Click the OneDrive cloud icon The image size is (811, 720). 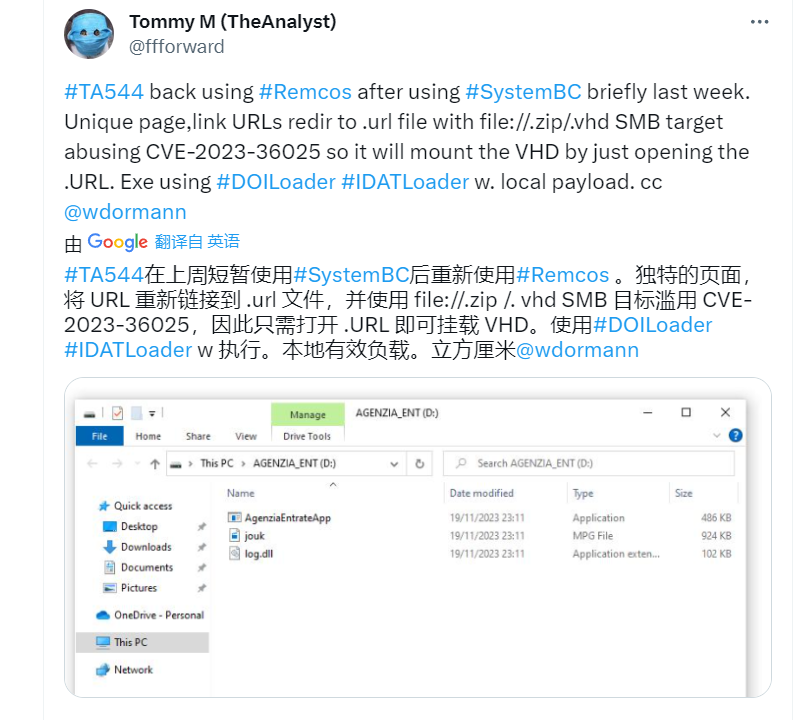pyautogui.click(x=103, y=615)
